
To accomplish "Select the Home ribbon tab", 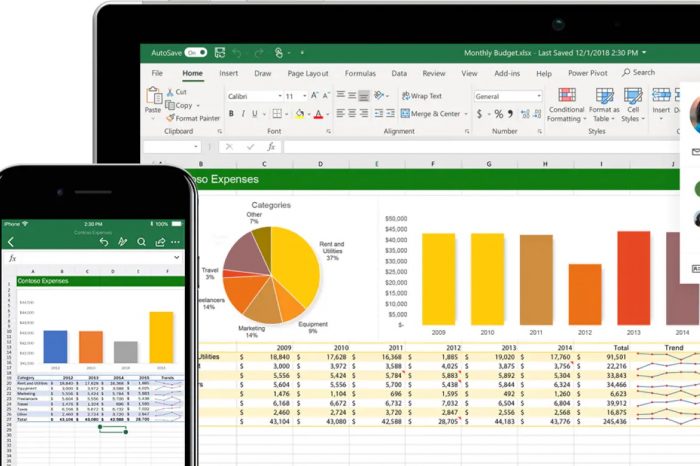I will pyautogui.click(x=192, y=73).
